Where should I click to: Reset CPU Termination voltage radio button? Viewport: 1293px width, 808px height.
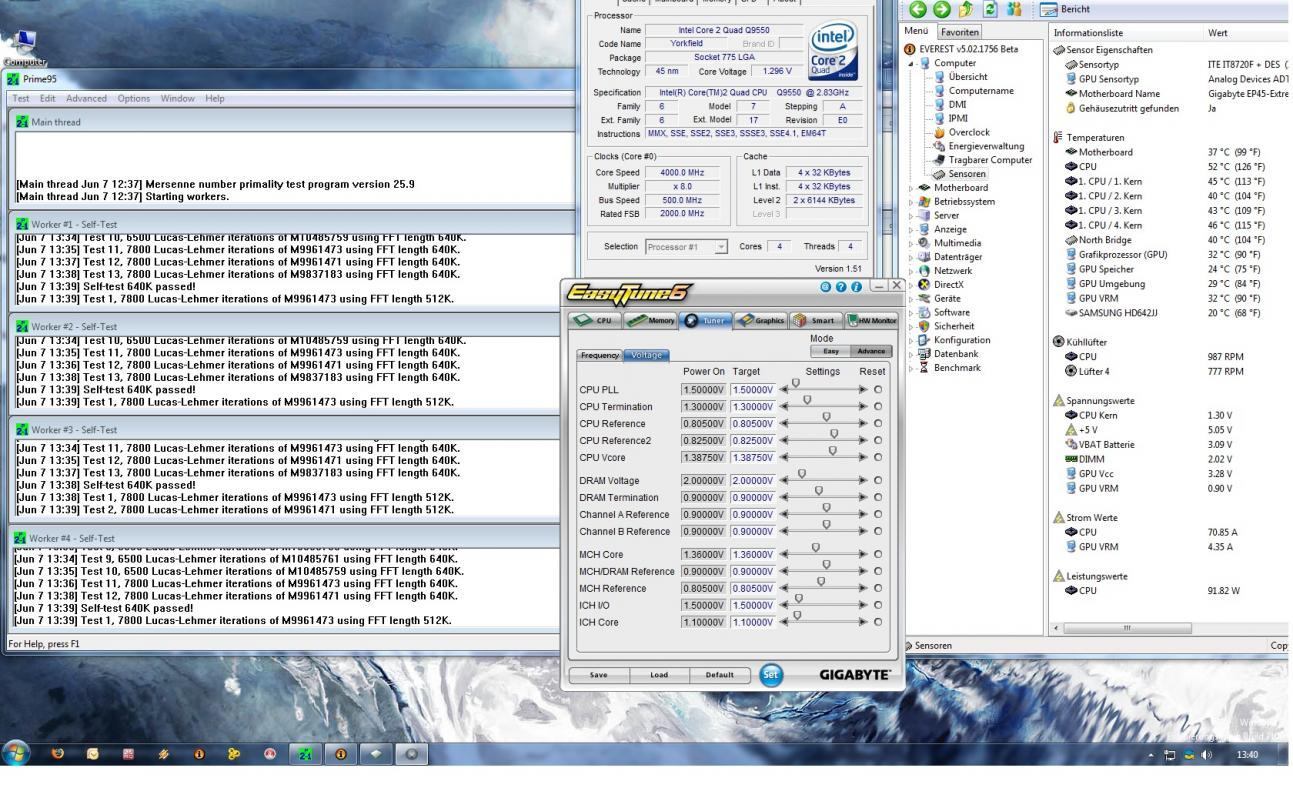[877, 407]
